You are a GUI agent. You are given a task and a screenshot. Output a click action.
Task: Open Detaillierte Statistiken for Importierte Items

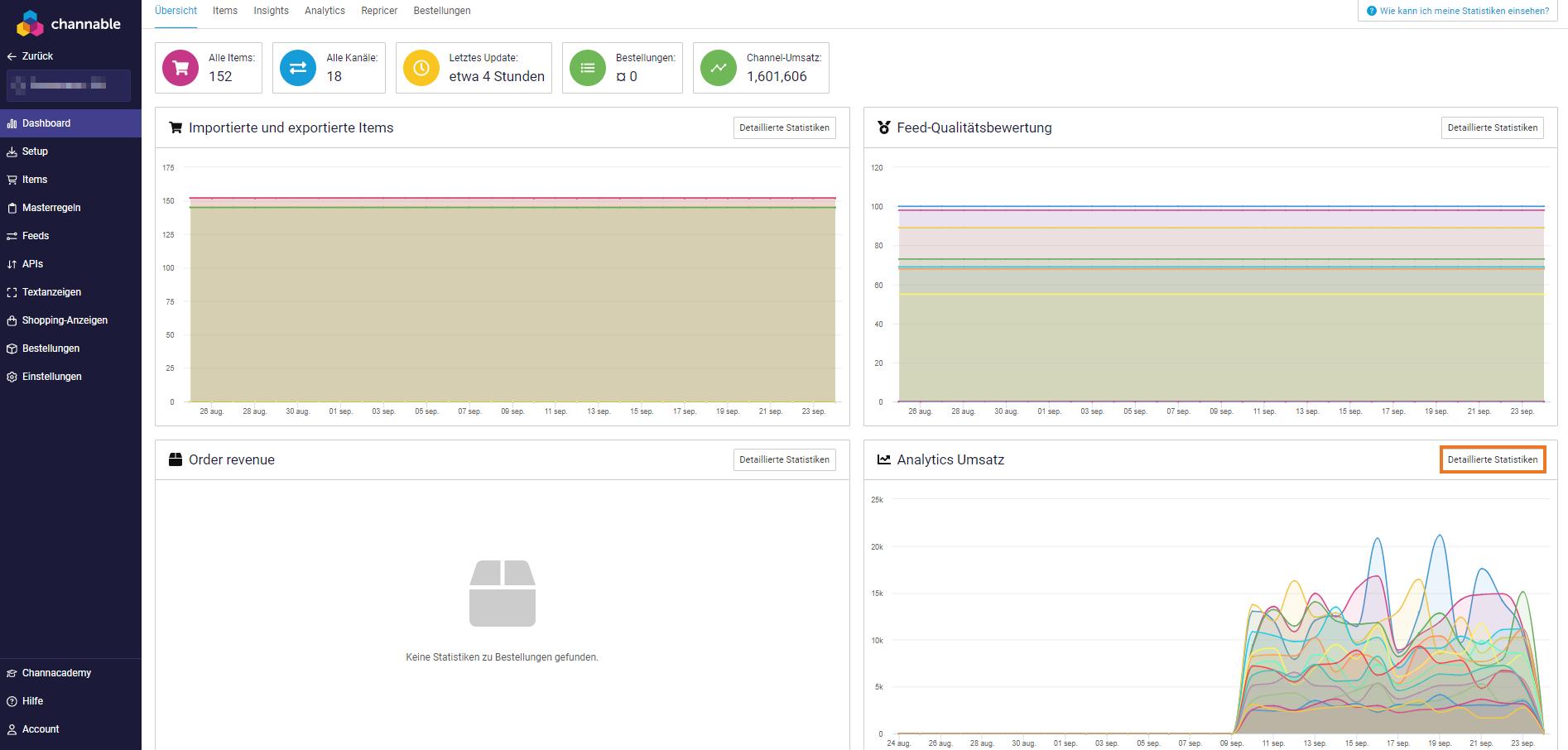point(784,127)
